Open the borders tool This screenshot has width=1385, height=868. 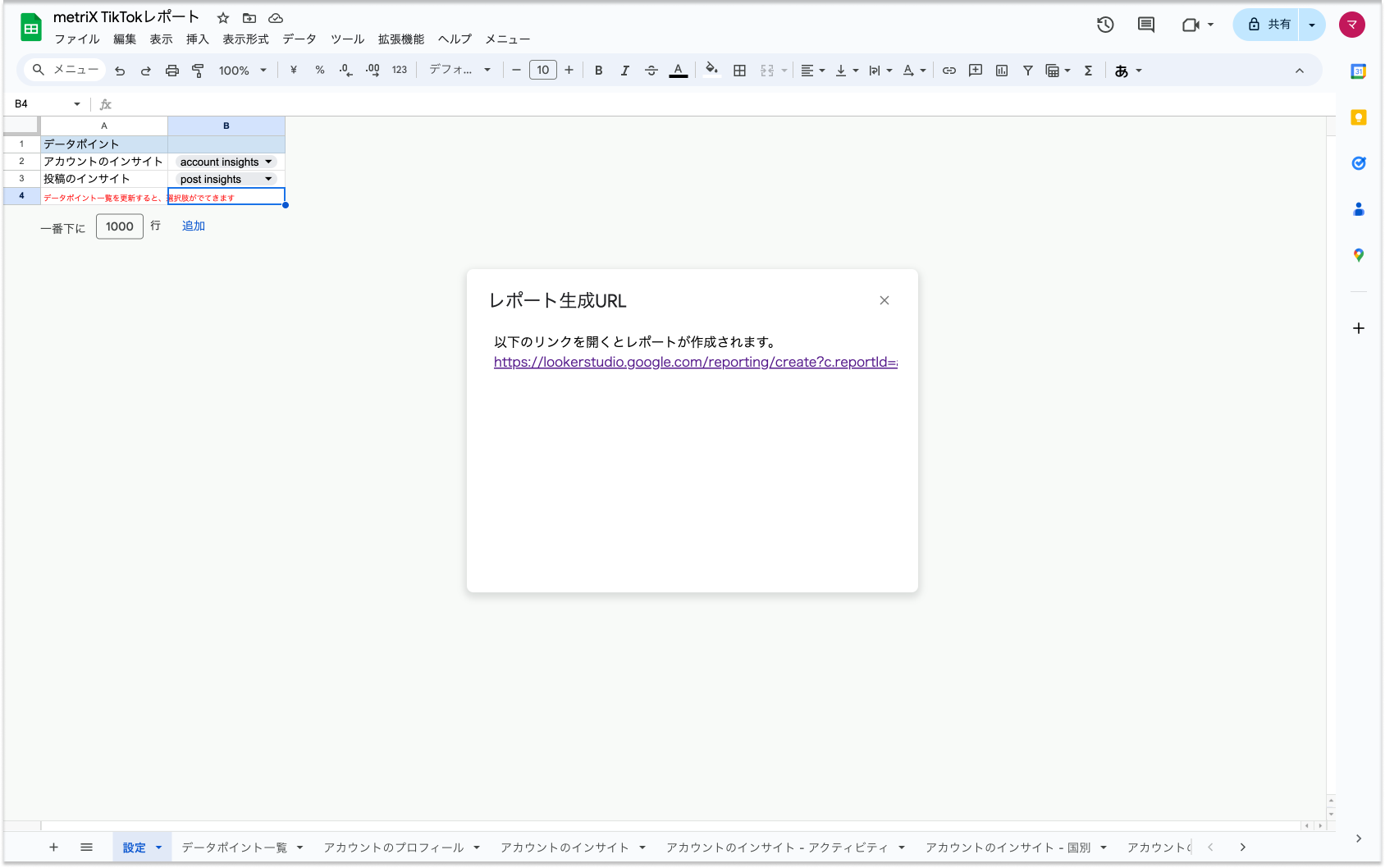coord(739,71)
